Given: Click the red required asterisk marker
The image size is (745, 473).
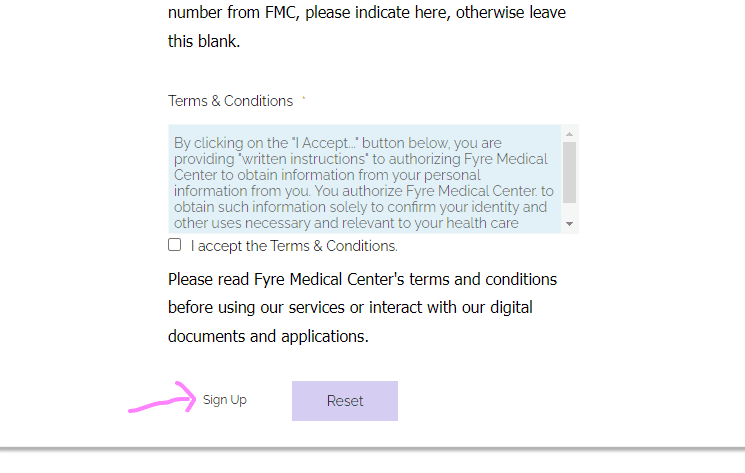Looking at the screenshot, I should [304, 98].
